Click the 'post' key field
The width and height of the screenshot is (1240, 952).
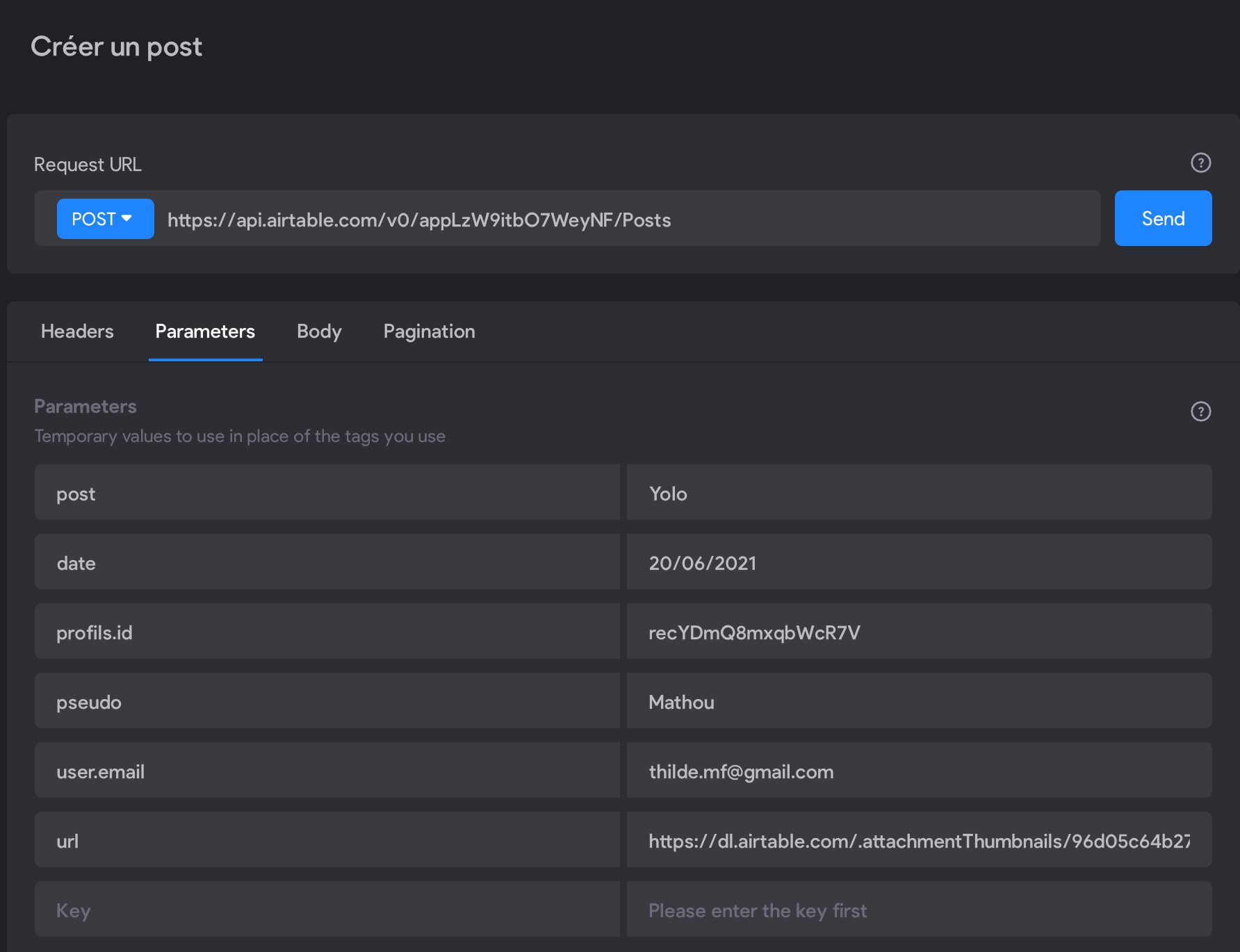[327, 493]
